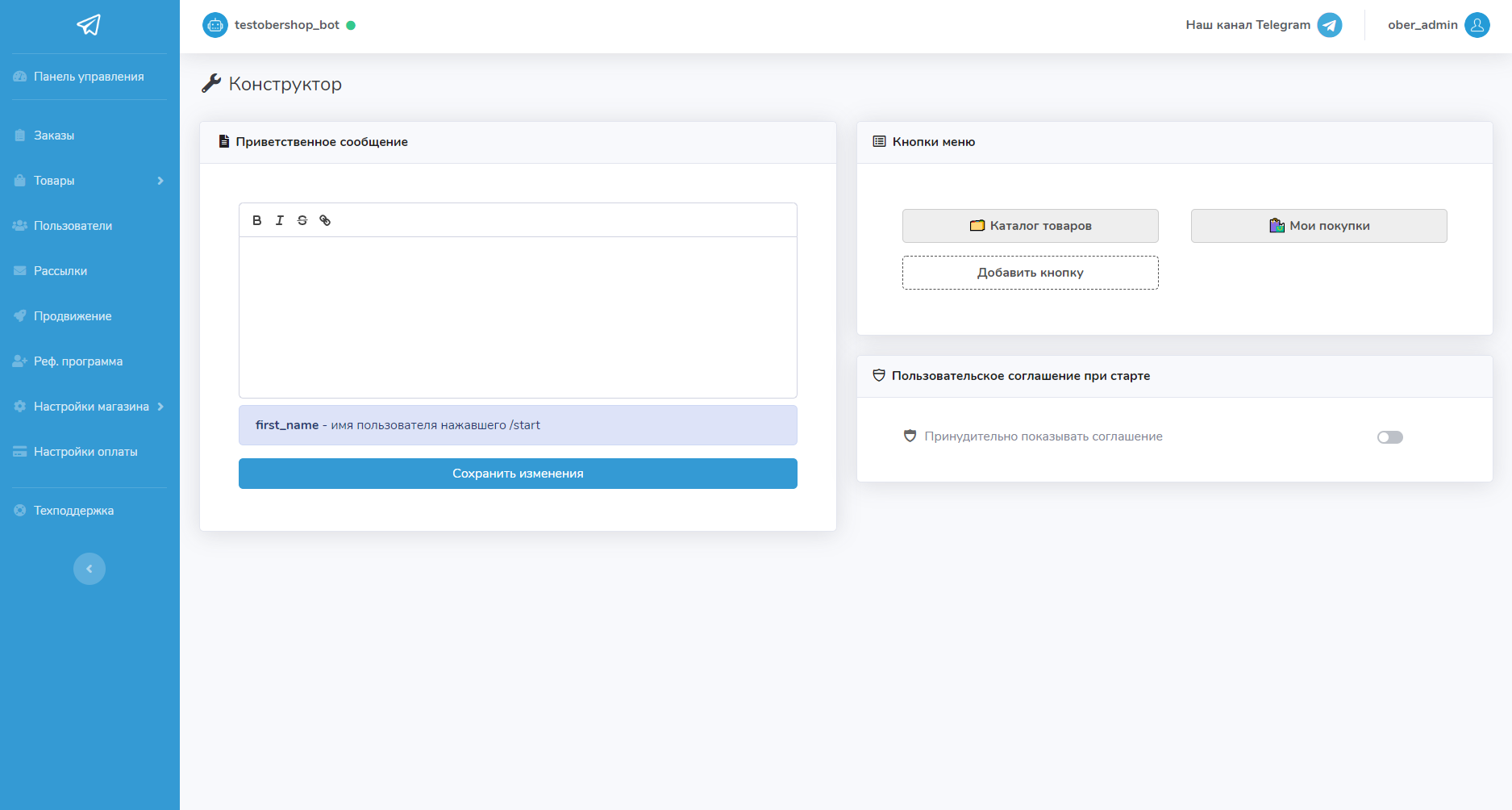Toggle italic formatting in editor
The width and height of the screenshot is (1512, 810).
pyautogui.click(x=279, y=220)
